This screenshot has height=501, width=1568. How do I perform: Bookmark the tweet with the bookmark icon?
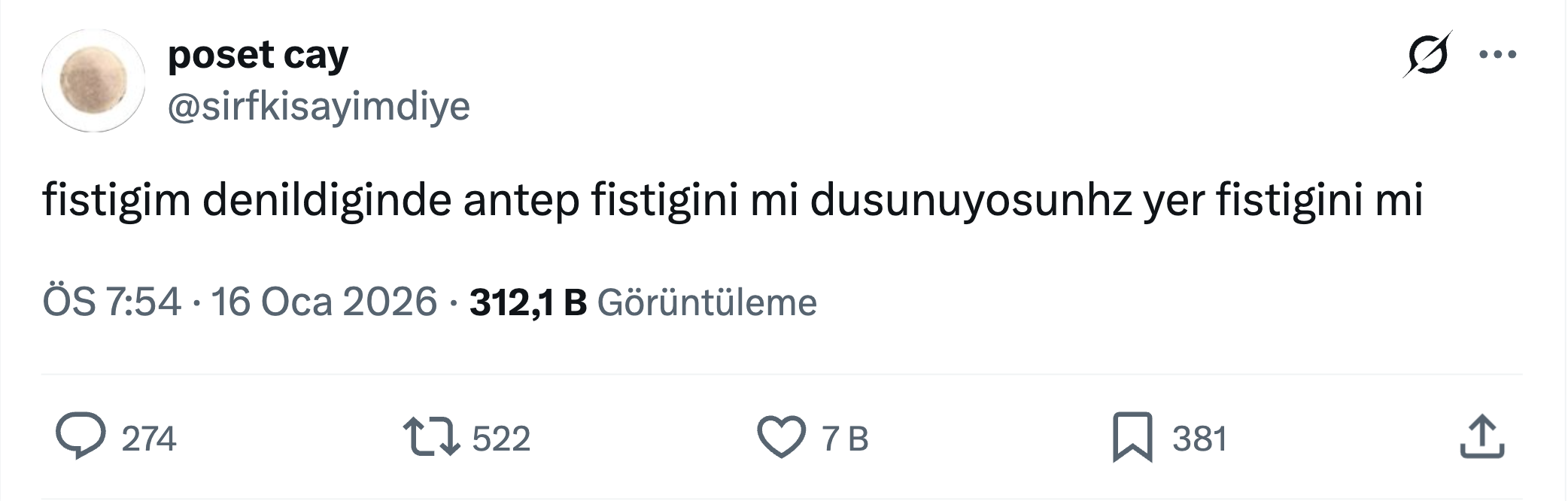(1132, 437)
